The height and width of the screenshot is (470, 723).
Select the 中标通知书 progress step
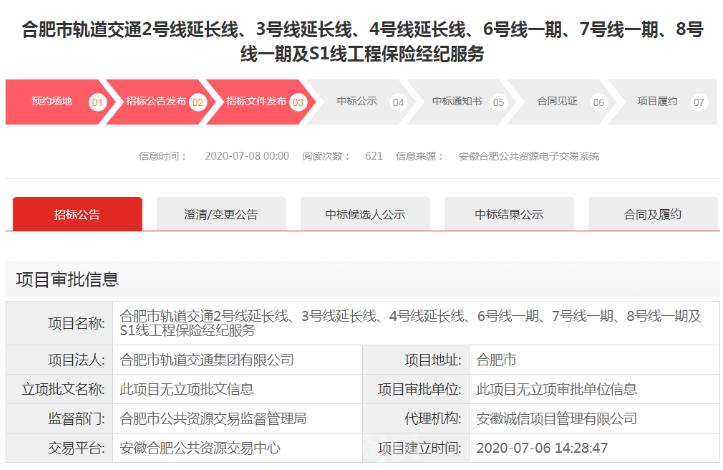point(456,101)
